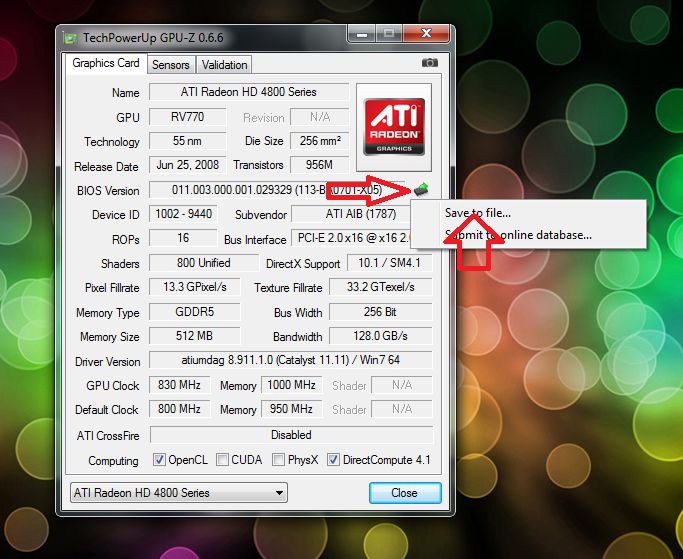Click the ATI Radeon Graphics logo
This screenshot has width=683, height=559.
(394, 127)
